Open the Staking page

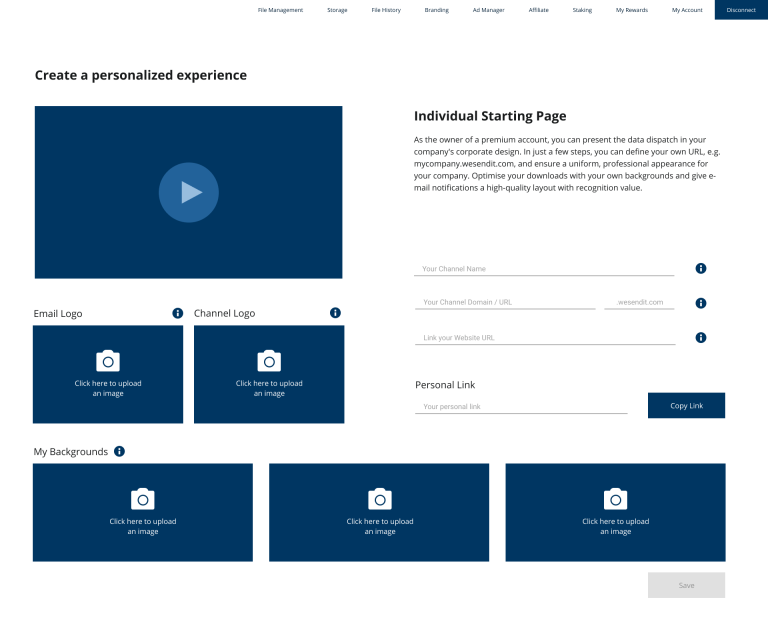(582, 10)
